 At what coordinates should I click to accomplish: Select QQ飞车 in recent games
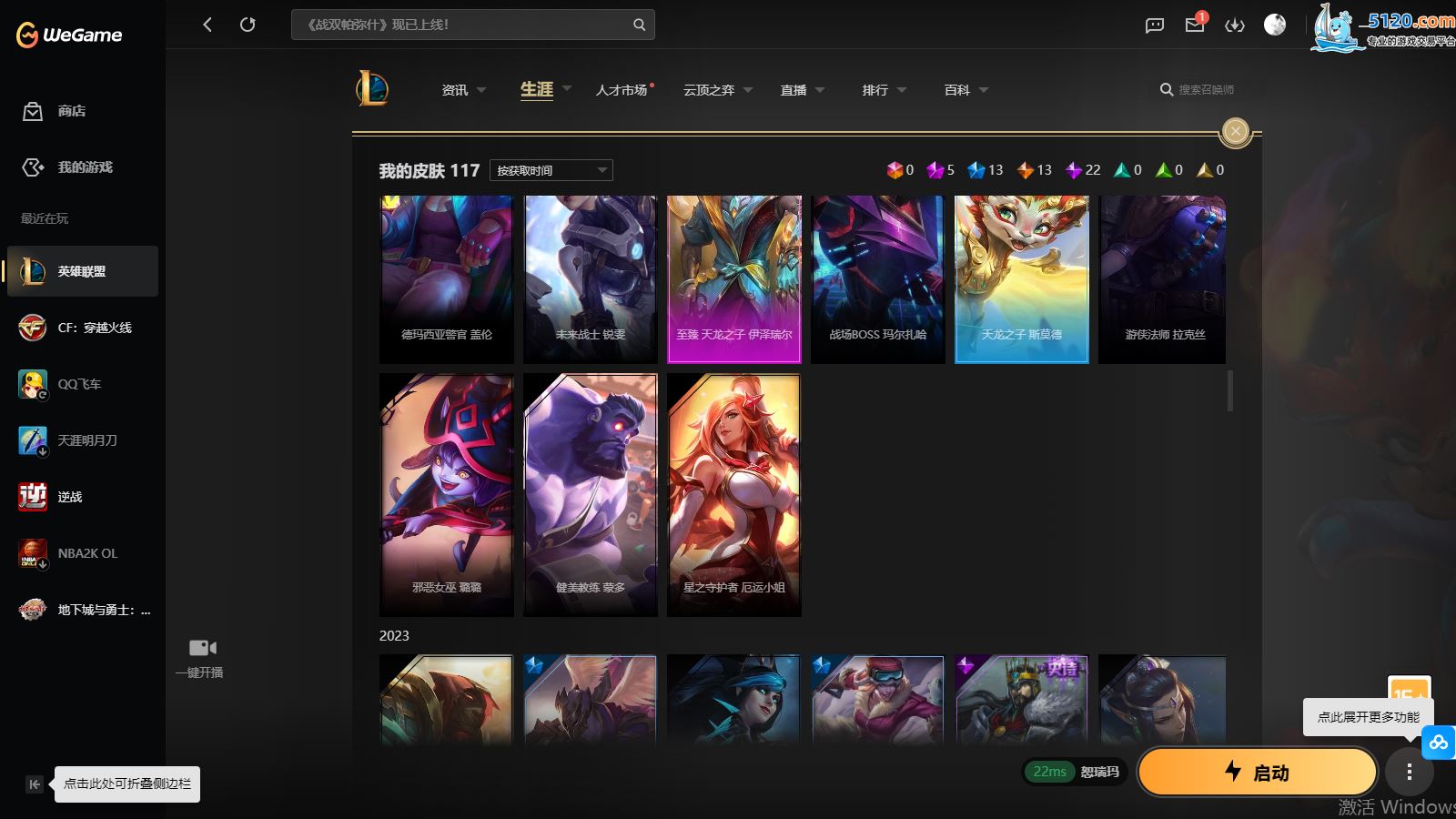tap(83, 384)
